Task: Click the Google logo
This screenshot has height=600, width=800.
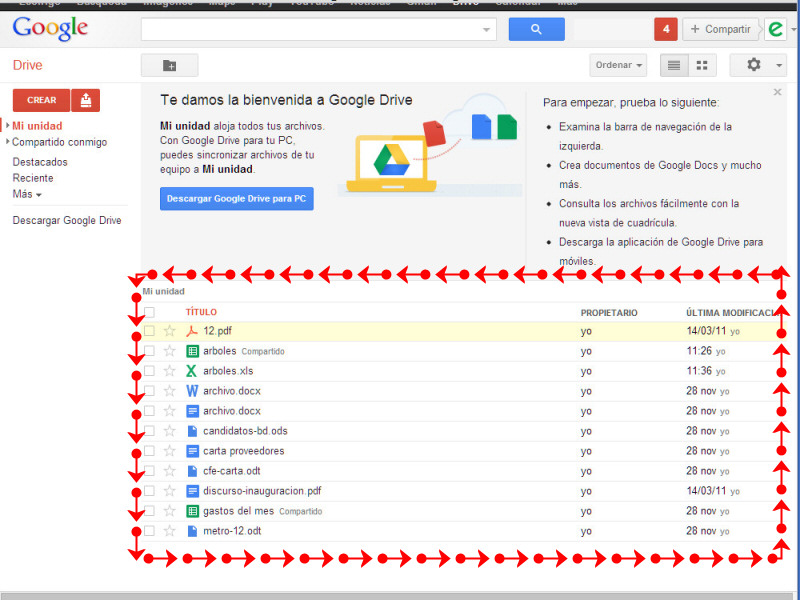Action: coord(50,29)
